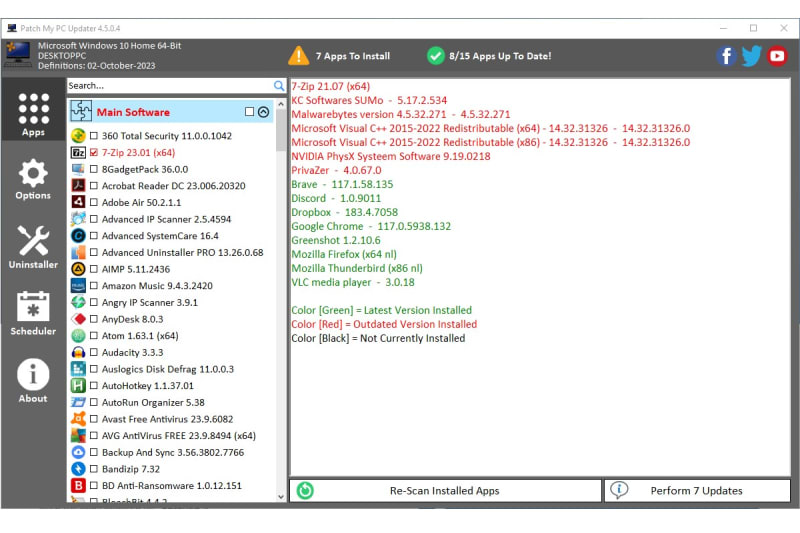Image resolution: width=800 pixels, height=533 pixels.
Task: Click the BD Anti-Ransomware icon
Action: [78, 486]
